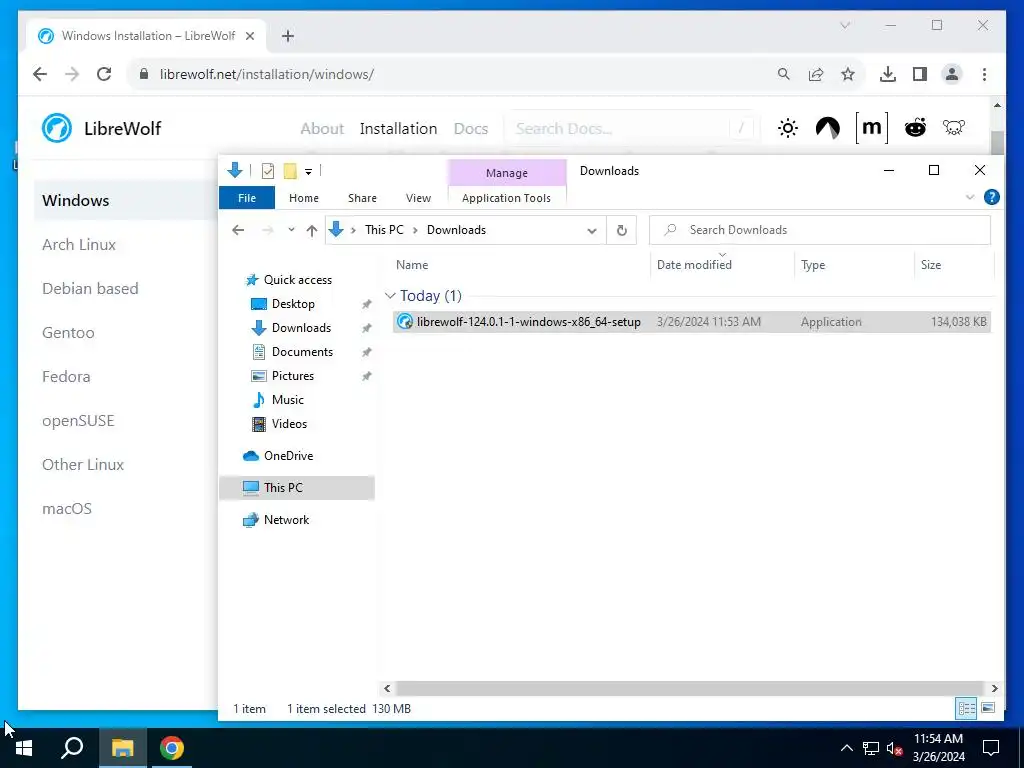Expand path chevron after This PC

(x=415, y=230)
